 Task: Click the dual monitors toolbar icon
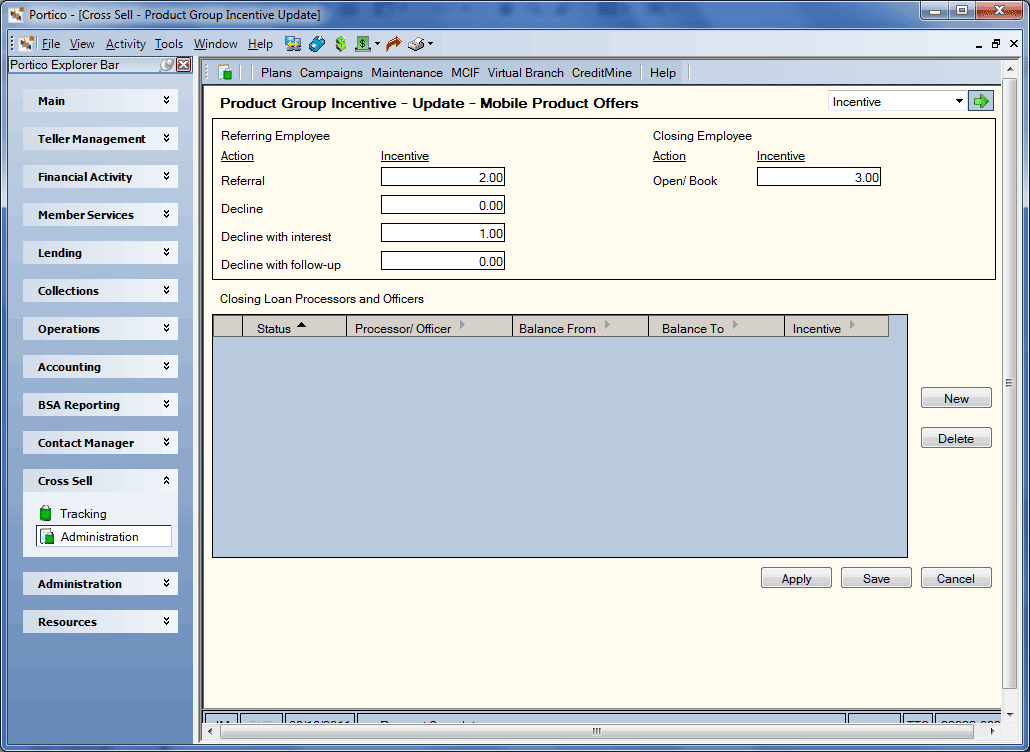click(x=293, y=44)
